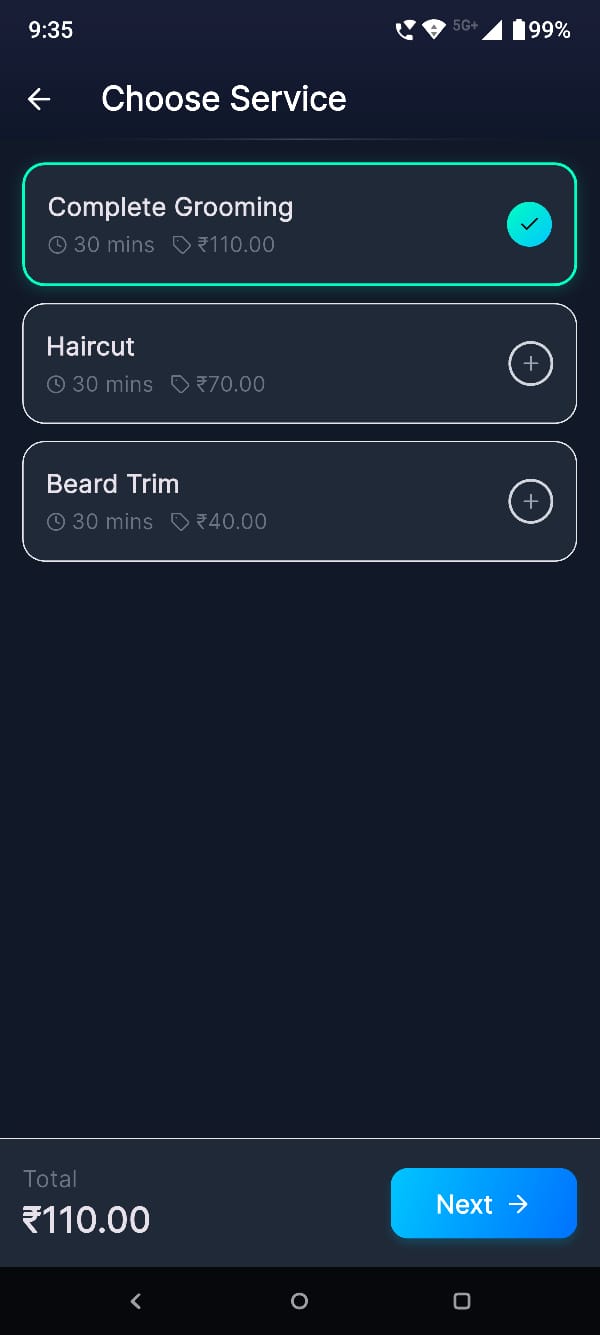This screenshot has width=600, height=1335.
Task: Open recent apps with the square button
Action: (x=462, y=1301)
